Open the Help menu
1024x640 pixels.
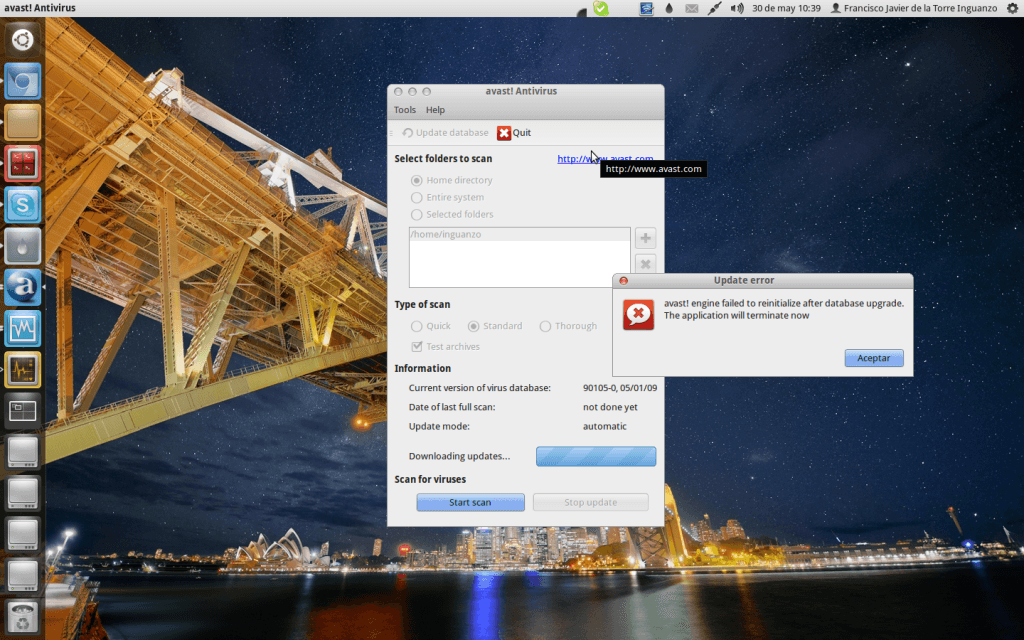435,110
